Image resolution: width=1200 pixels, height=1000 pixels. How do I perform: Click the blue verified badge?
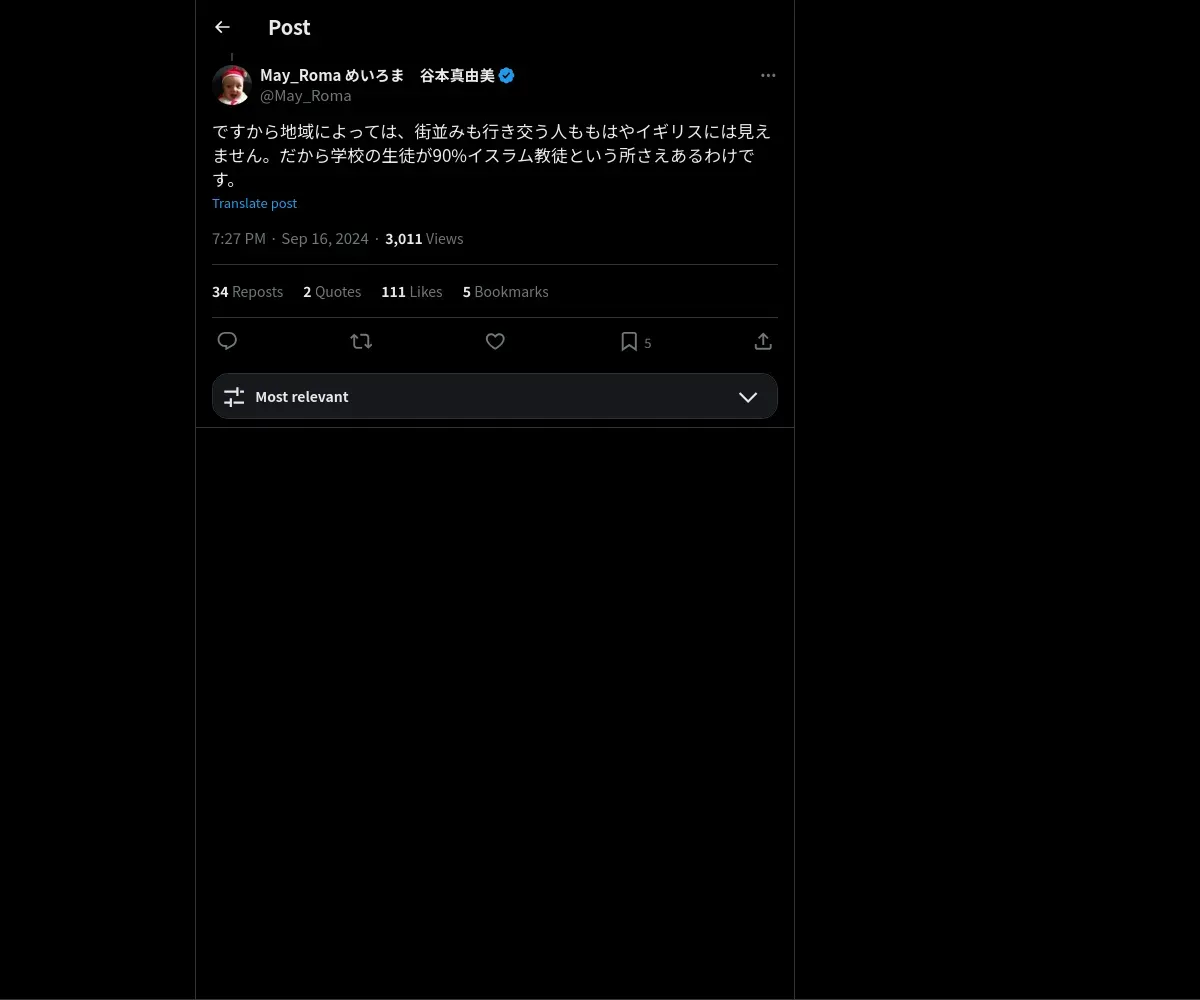coord(507,75)
